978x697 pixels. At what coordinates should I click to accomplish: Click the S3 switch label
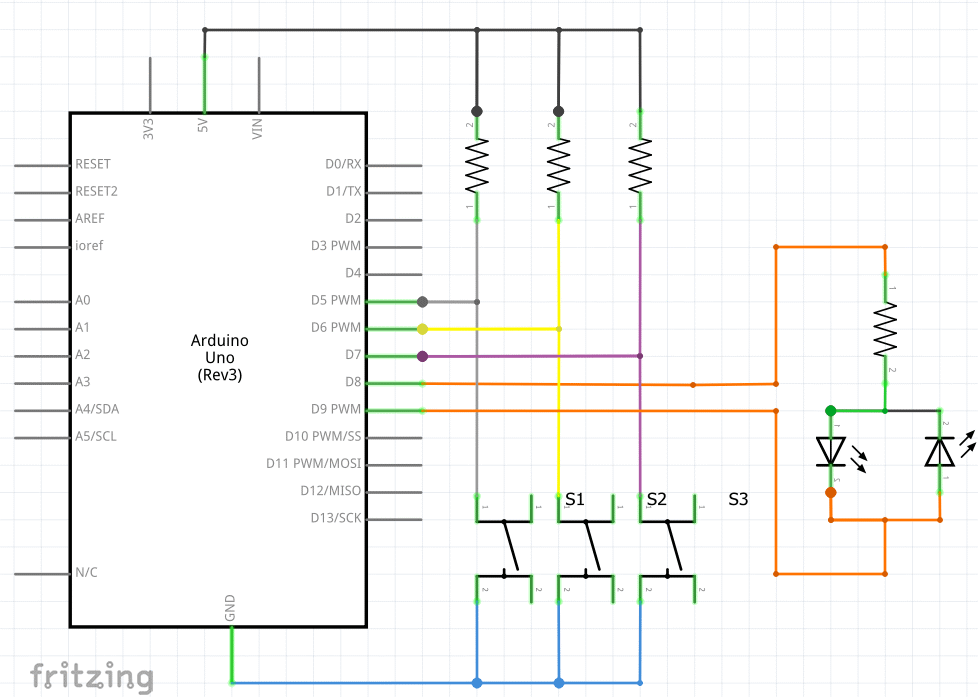point(738,499)
